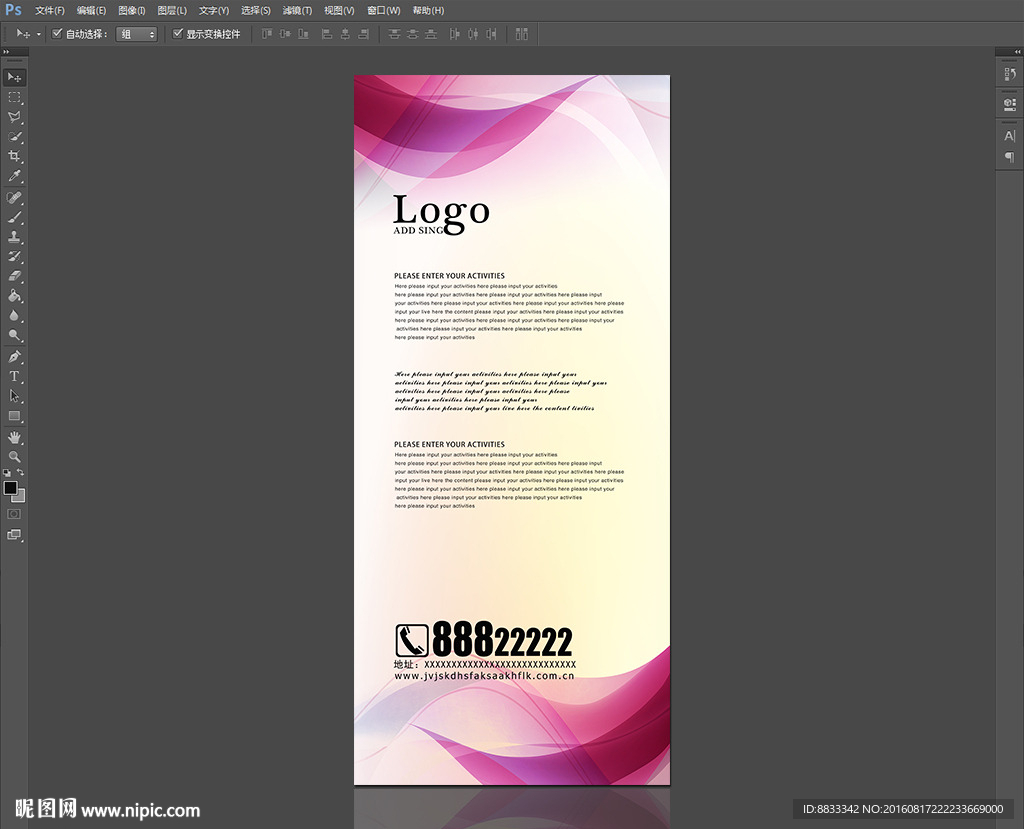Select the Path Selection tool

(14, 396)
